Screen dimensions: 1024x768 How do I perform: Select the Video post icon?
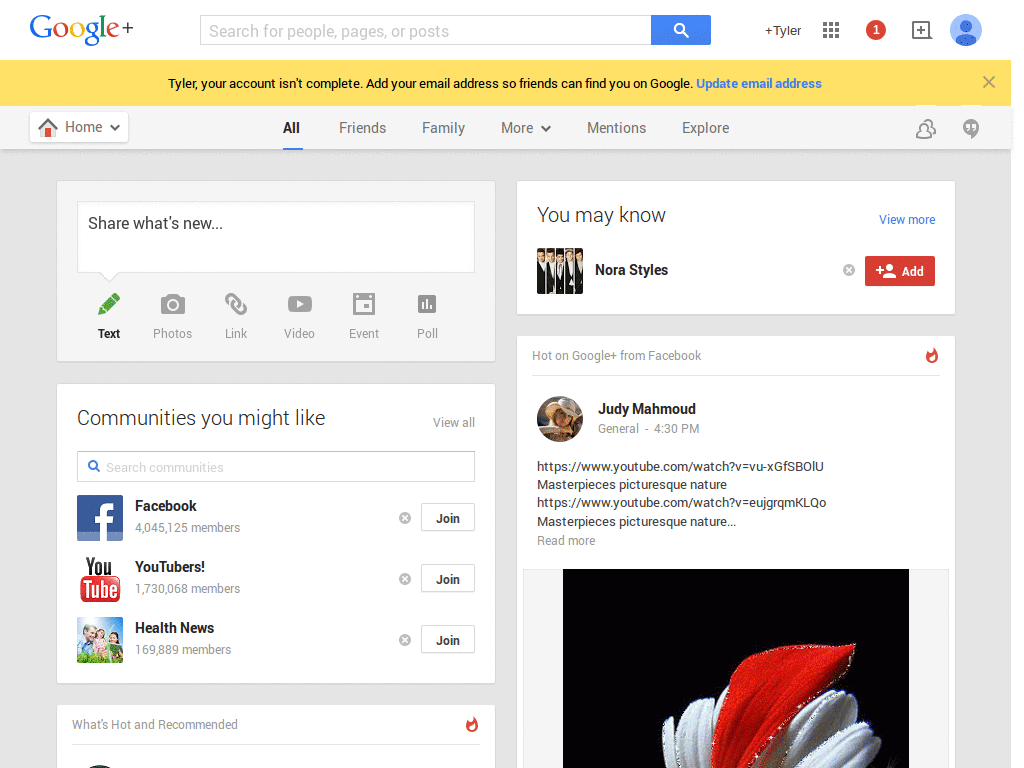pos(299,304)
